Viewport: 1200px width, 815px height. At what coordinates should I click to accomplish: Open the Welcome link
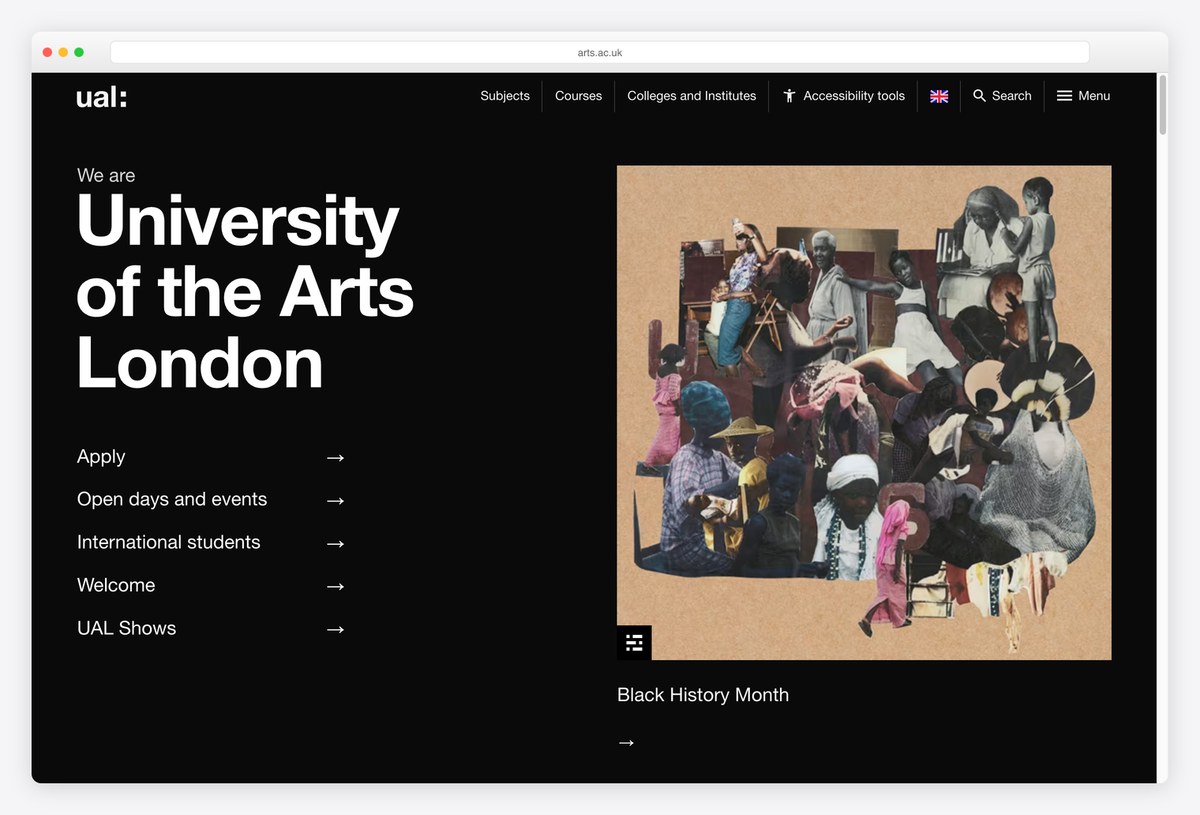(x=116, y=585)
